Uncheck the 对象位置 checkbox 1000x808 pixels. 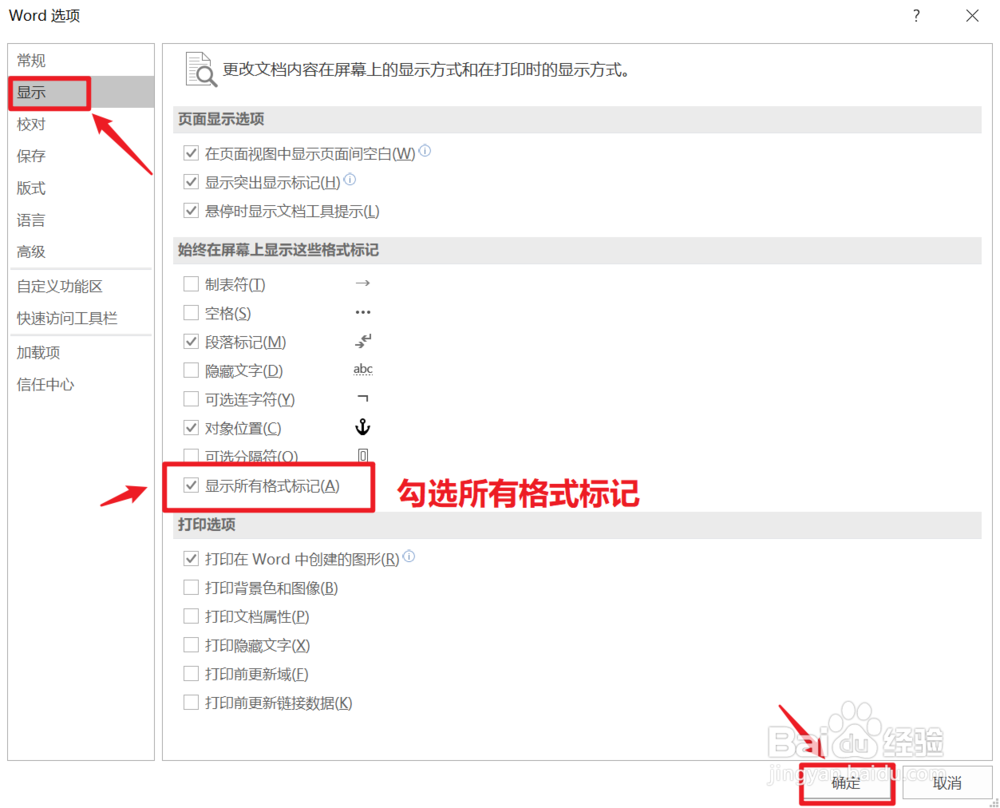pos(191,427)
